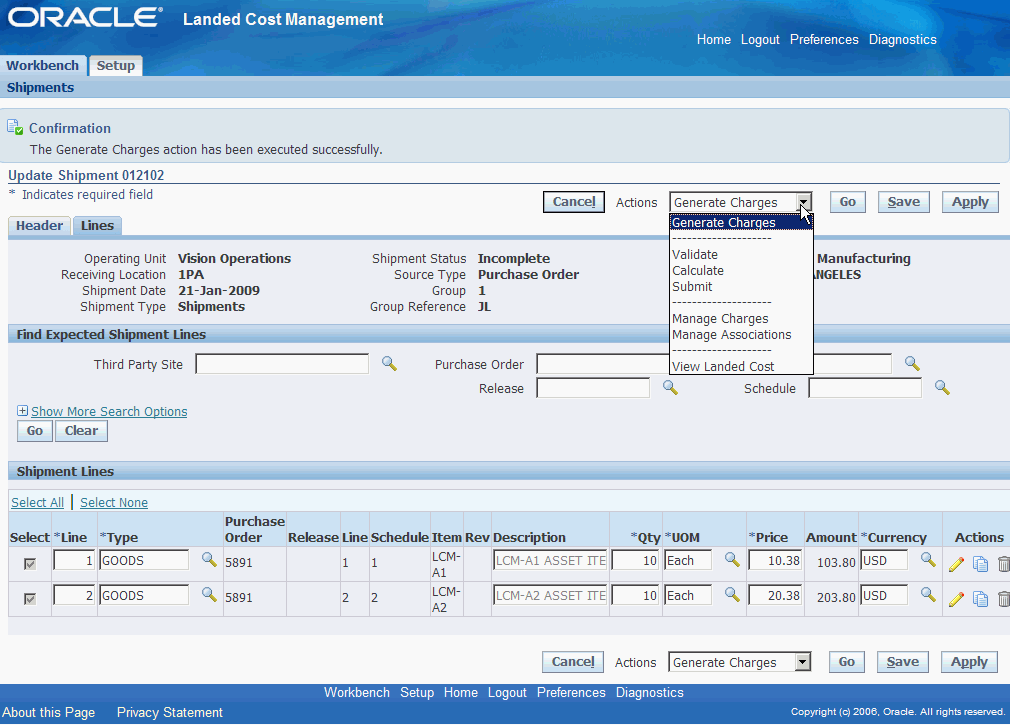
Task: Click into the Release input field
Action: pyautogui.click(x=593, y=388)
